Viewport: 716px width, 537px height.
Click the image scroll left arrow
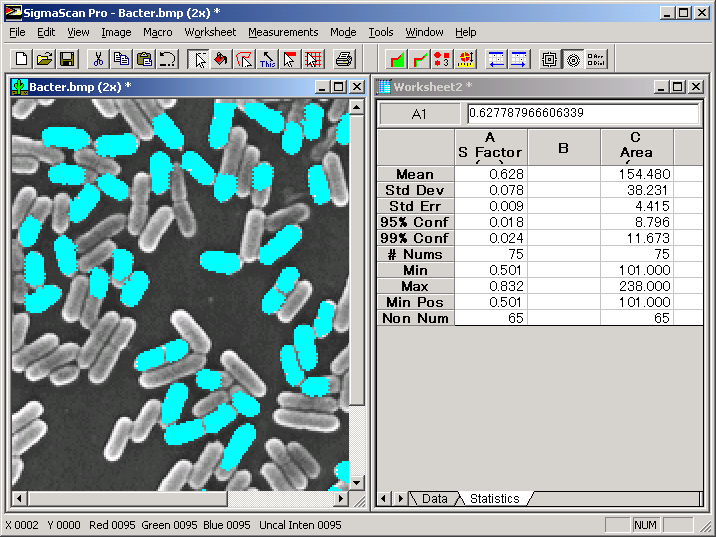click(19, 498)
